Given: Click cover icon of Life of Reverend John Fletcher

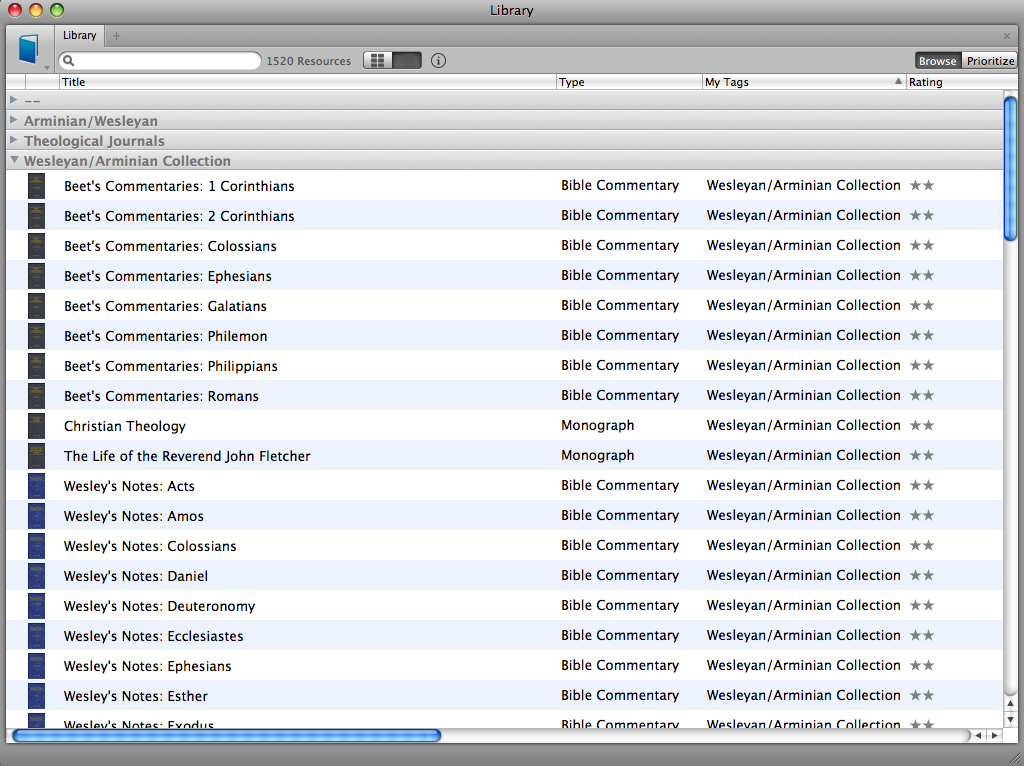Looking at the screenshot, I should 37,456.
